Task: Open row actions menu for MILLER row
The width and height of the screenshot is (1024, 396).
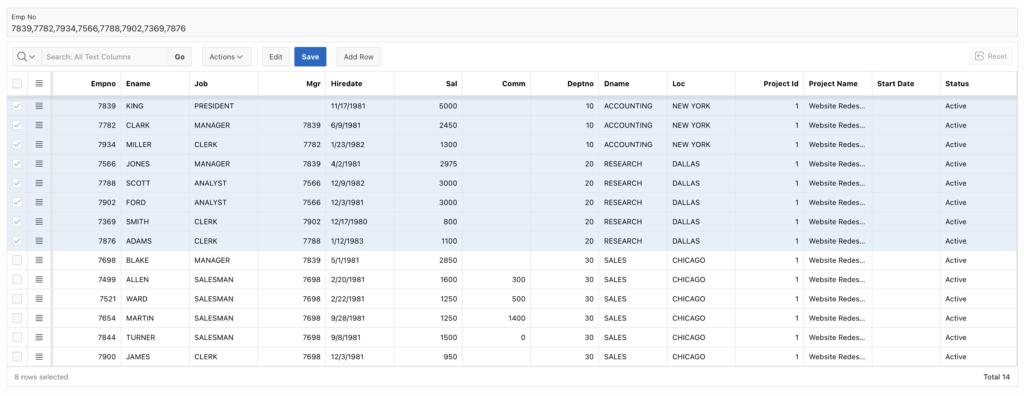Action: click(x=39, y=144)
